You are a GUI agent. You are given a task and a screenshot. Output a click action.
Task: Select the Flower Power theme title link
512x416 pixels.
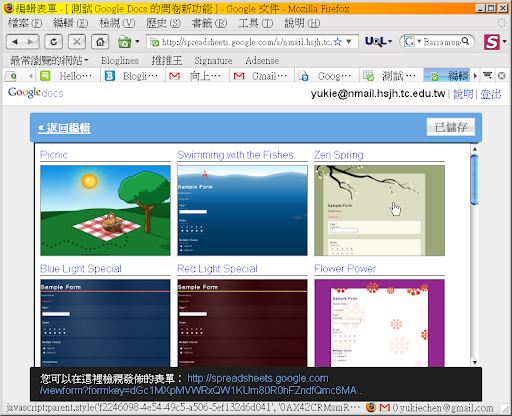click(x=345, y=269)
